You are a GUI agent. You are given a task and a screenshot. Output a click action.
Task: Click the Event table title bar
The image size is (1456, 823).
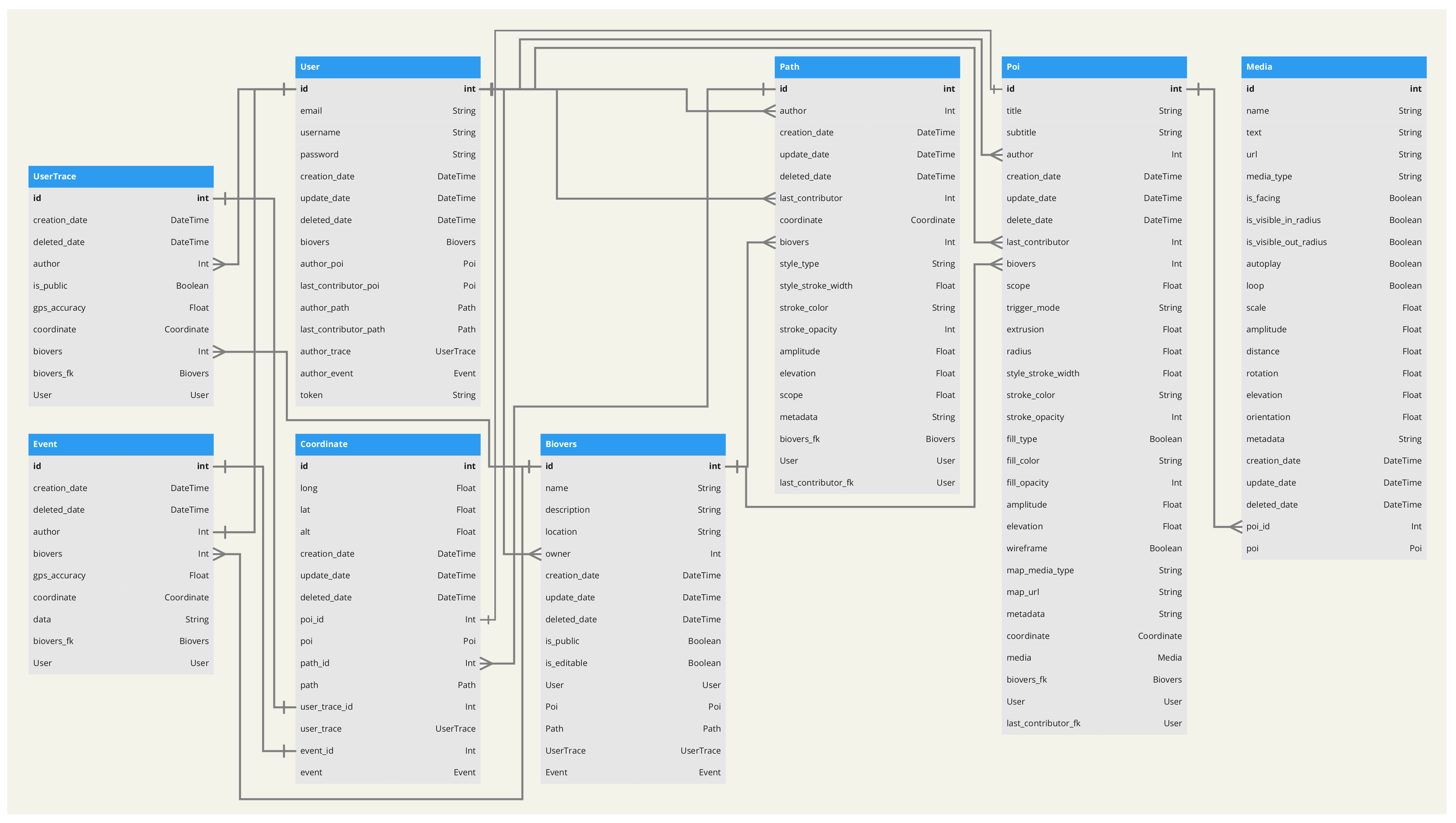121,444
